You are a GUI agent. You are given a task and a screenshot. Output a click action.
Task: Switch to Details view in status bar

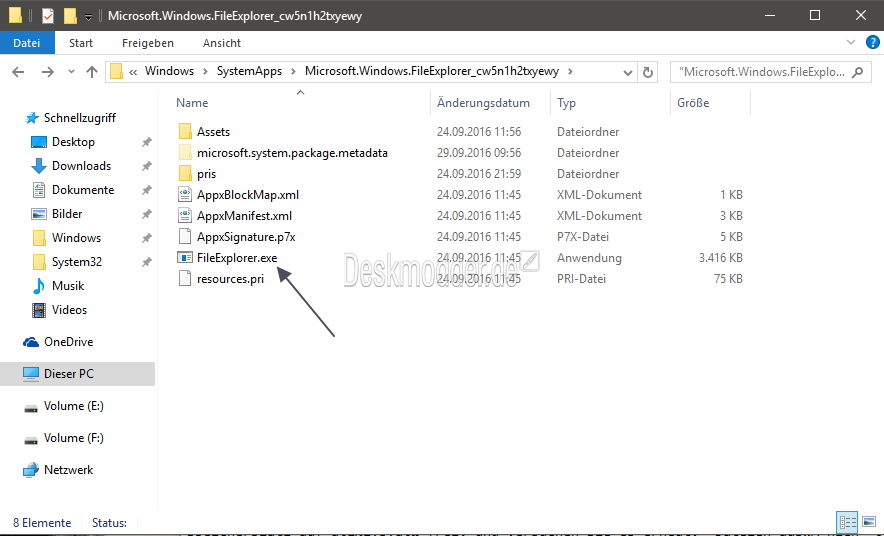(x=847, y=522)
